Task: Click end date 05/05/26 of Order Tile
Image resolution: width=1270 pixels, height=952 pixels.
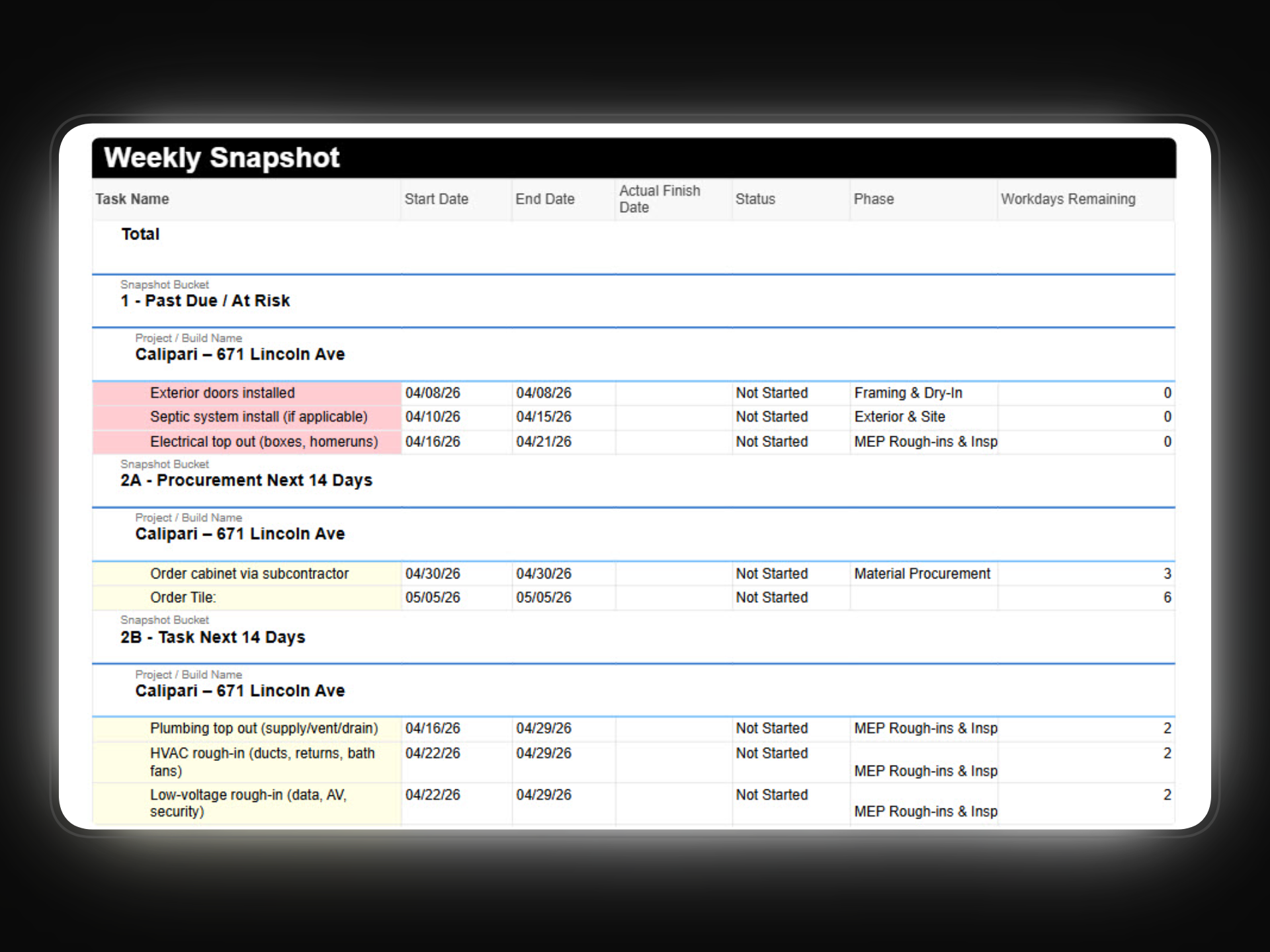Action: click(x=544, y=598)
